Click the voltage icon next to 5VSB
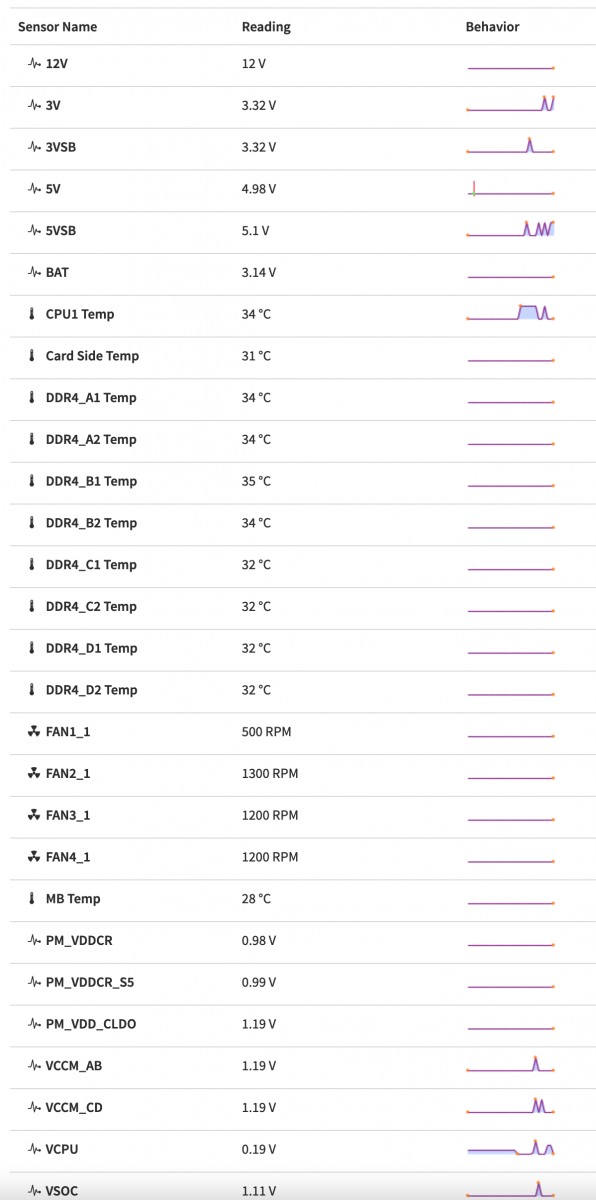 click(34, 230)
